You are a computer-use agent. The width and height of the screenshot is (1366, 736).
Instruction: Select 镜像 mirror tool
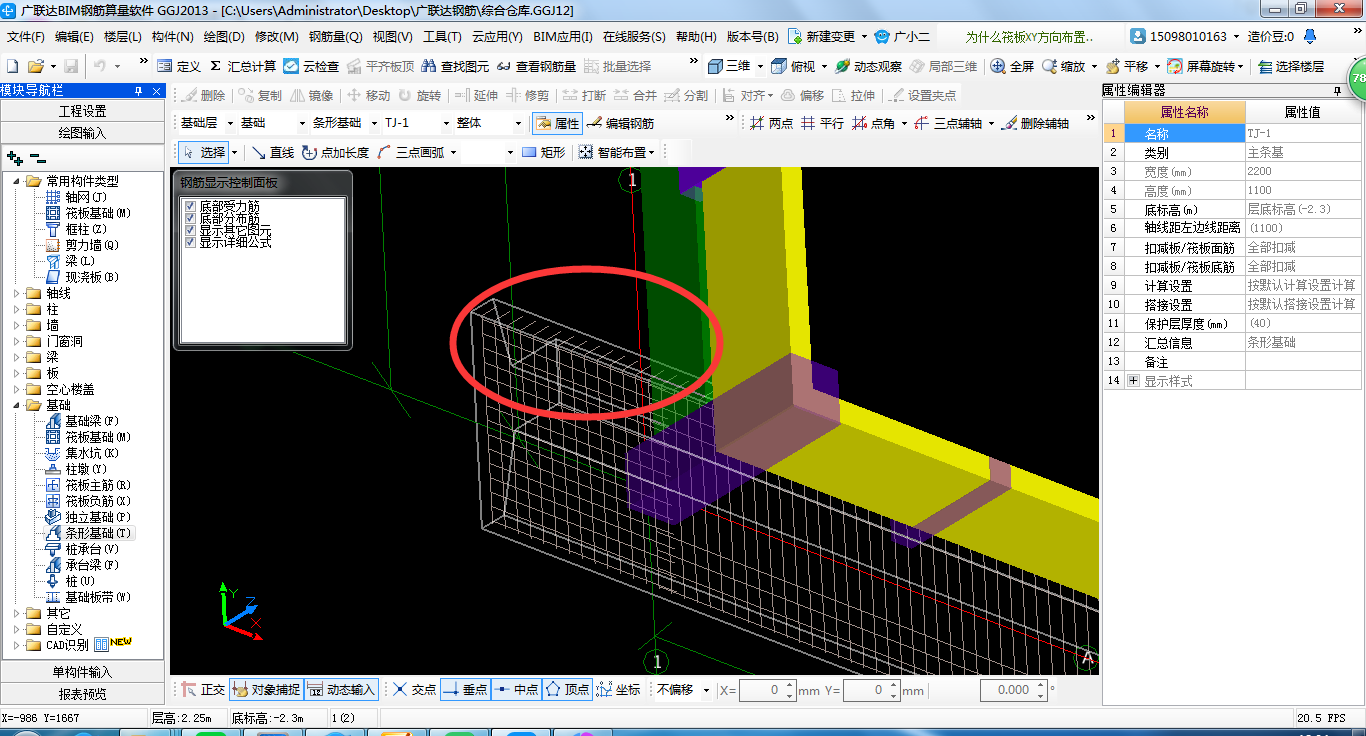(x=312, y=95)
